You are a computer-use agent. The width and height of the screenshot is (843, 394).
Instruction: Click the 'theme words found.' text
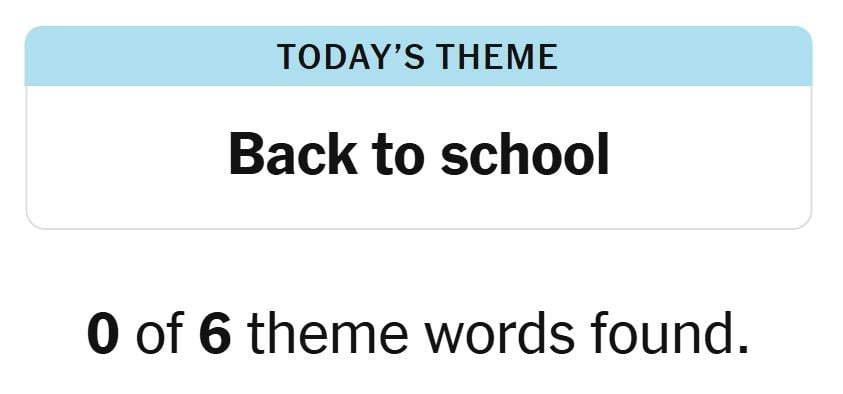(499, 334)
